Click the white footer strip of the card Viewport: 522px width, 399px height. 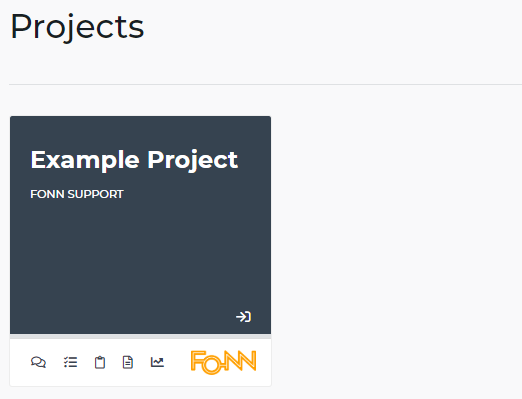click(140, 362)
